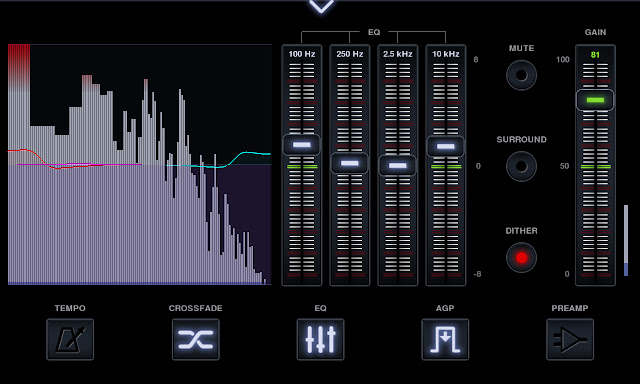The width and height of the screenshot is (640, 384).
Task: Click the PREAMP label text
Action: coord(570,308)
